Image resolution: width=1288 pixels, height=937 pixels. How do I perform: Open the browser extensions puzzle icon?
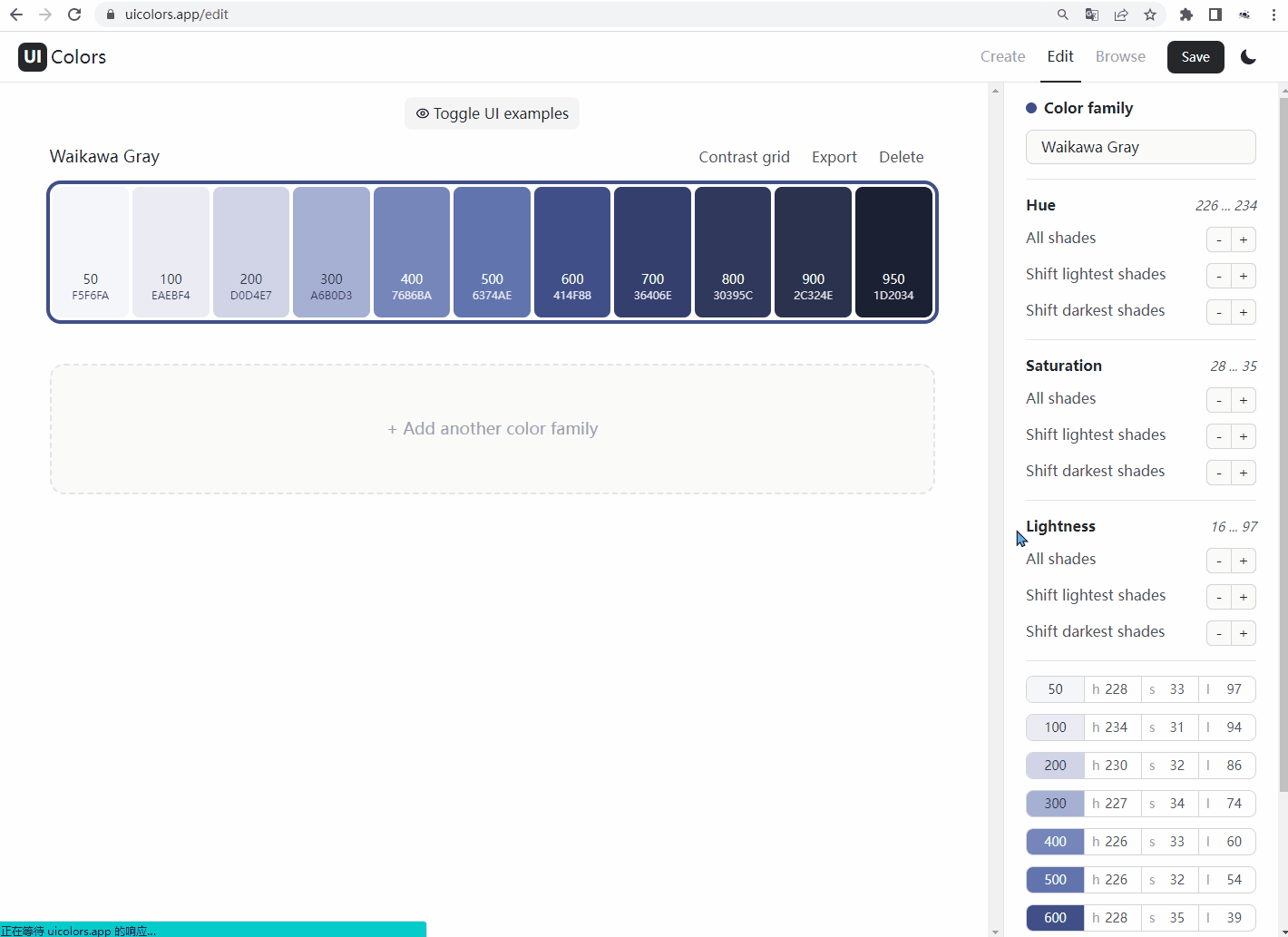[1186, 15]
